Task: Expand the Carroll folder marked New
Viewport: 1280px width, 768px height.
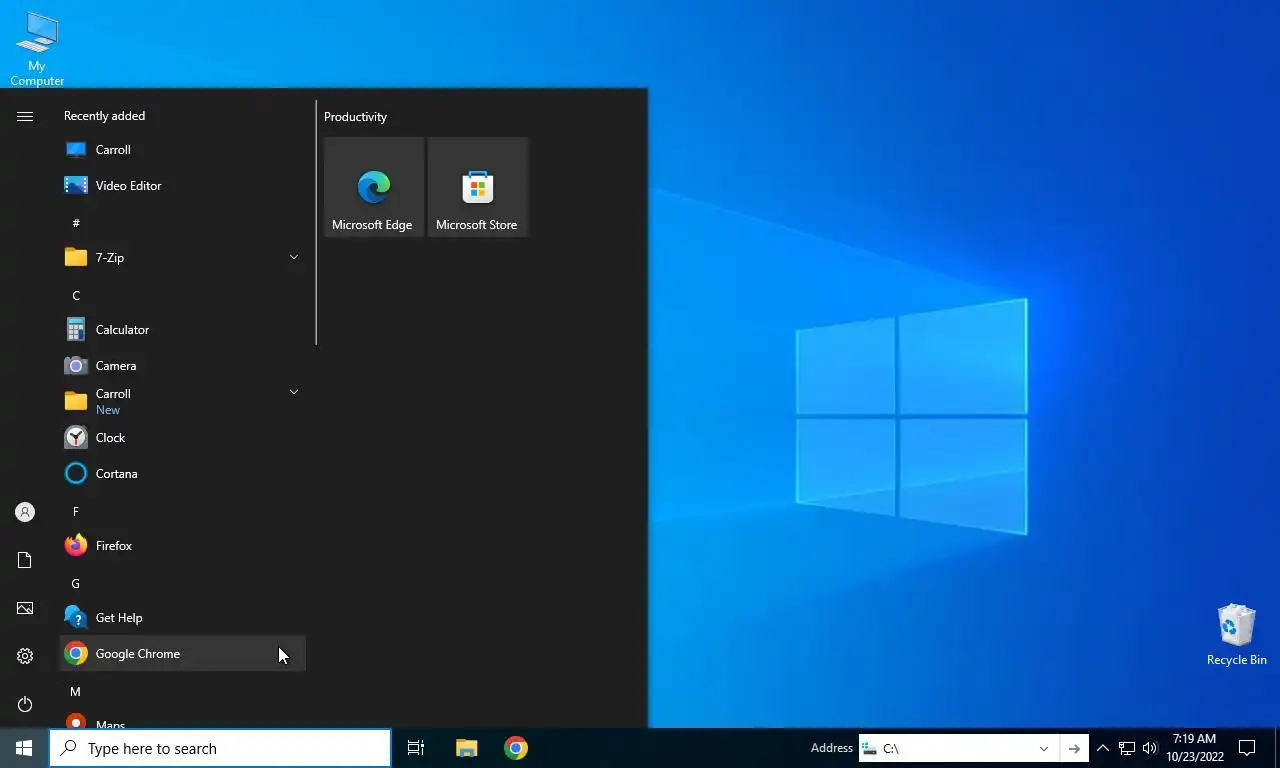Action: point(182,402)
